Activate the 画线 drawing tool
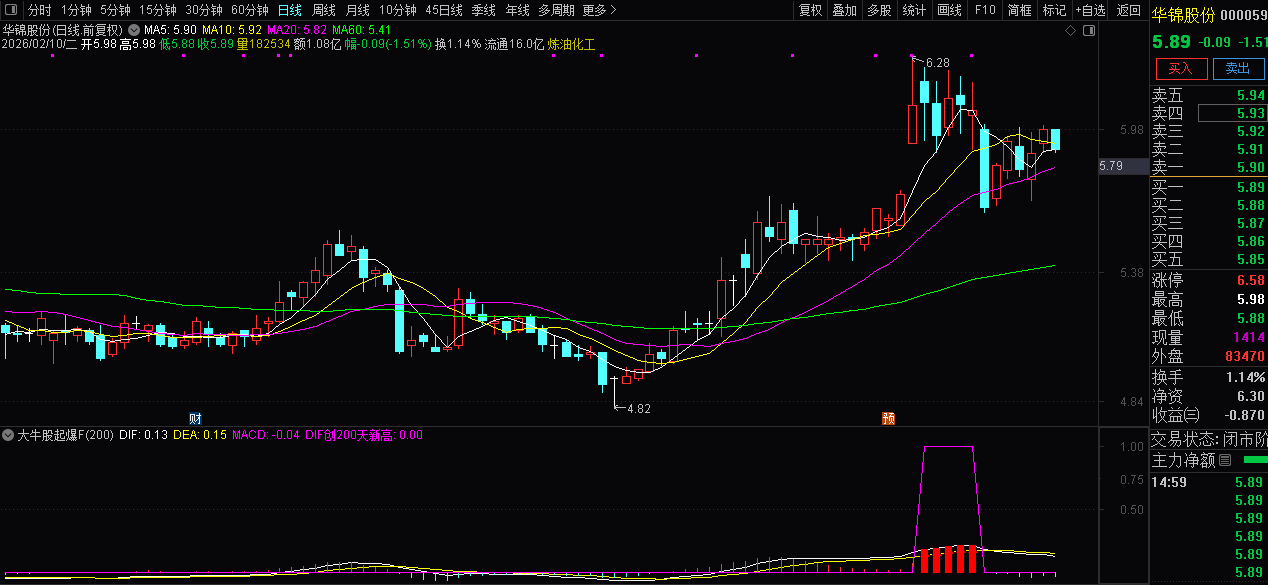 click(x=949, y=10)
